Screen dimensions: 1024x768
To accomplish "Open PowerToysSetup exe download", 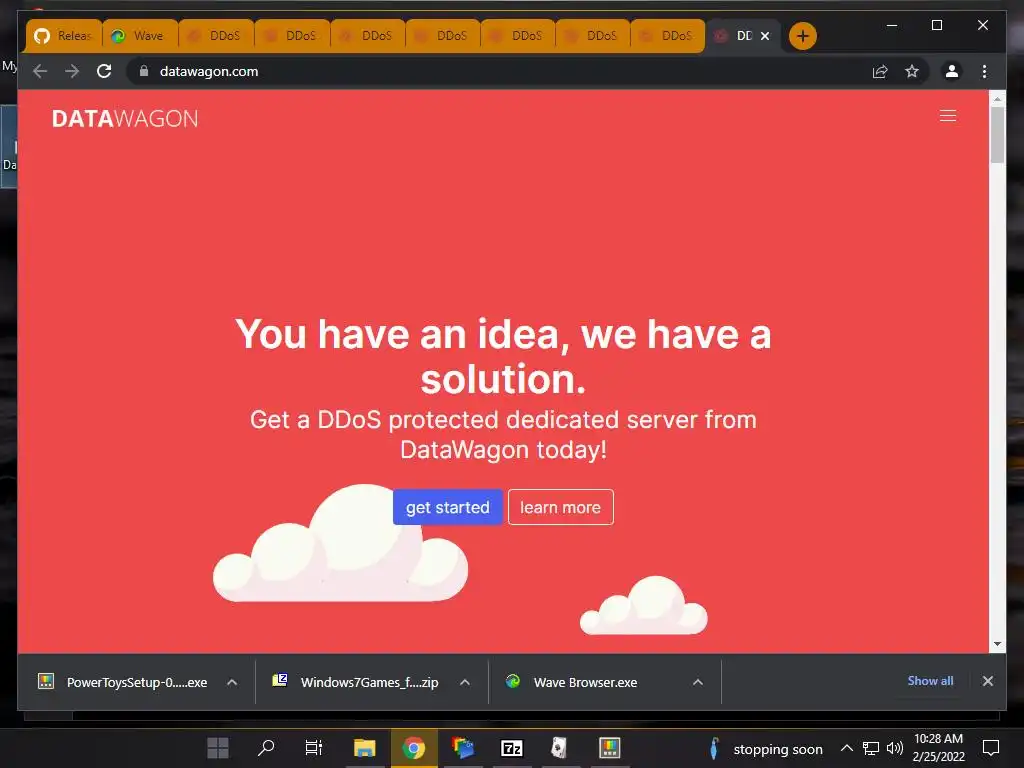I will click(123, 682).
